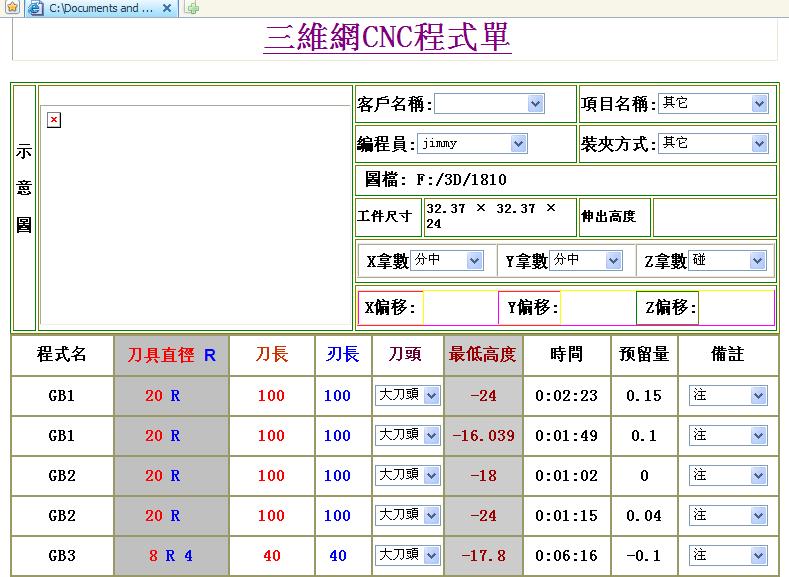The width and height of the screenshot is (789, 577).
Task: Click the 程式名 column header
Action: click(62, 355)
